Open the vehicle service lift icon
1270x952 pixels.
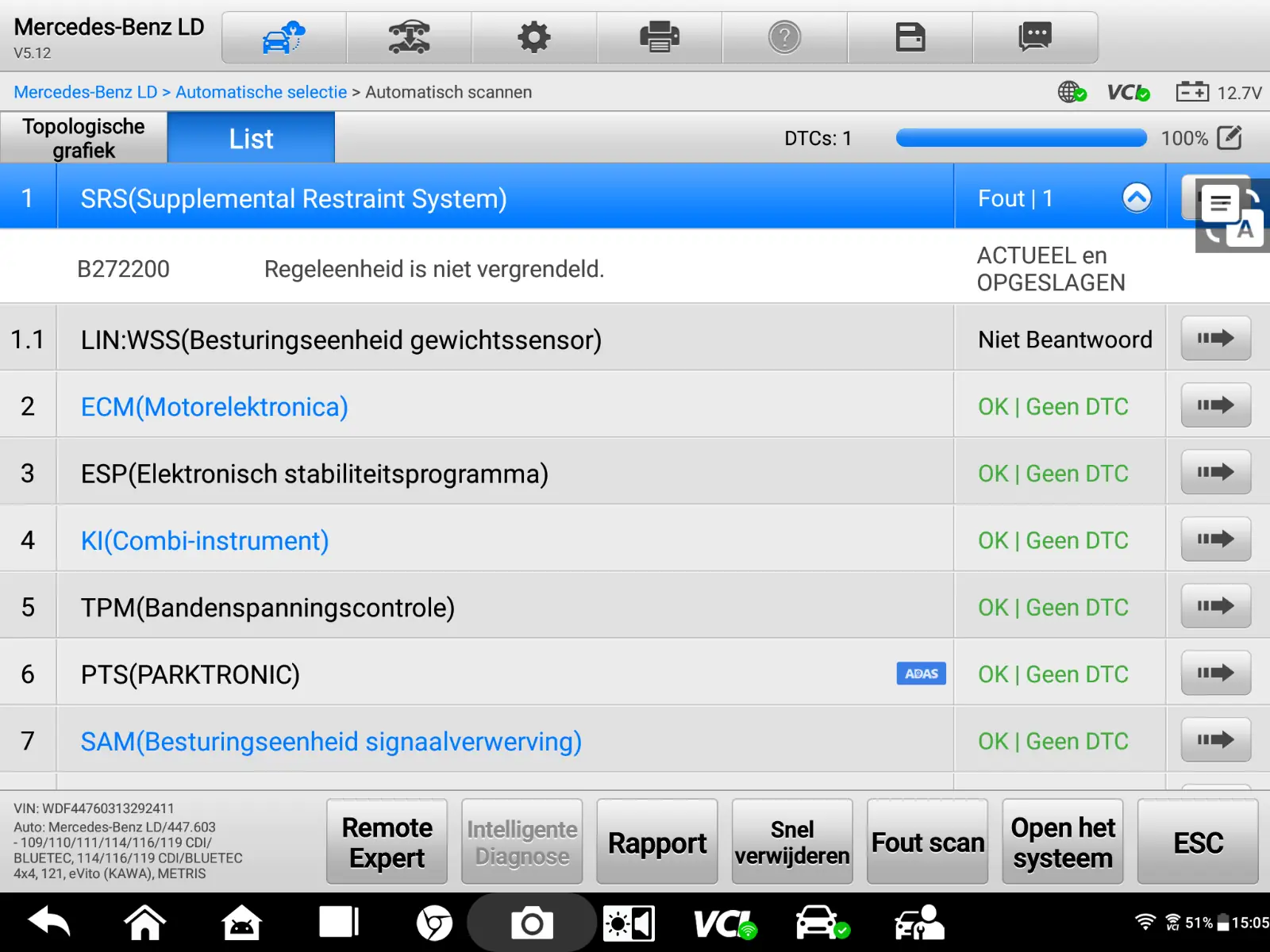tap(409, 37)
